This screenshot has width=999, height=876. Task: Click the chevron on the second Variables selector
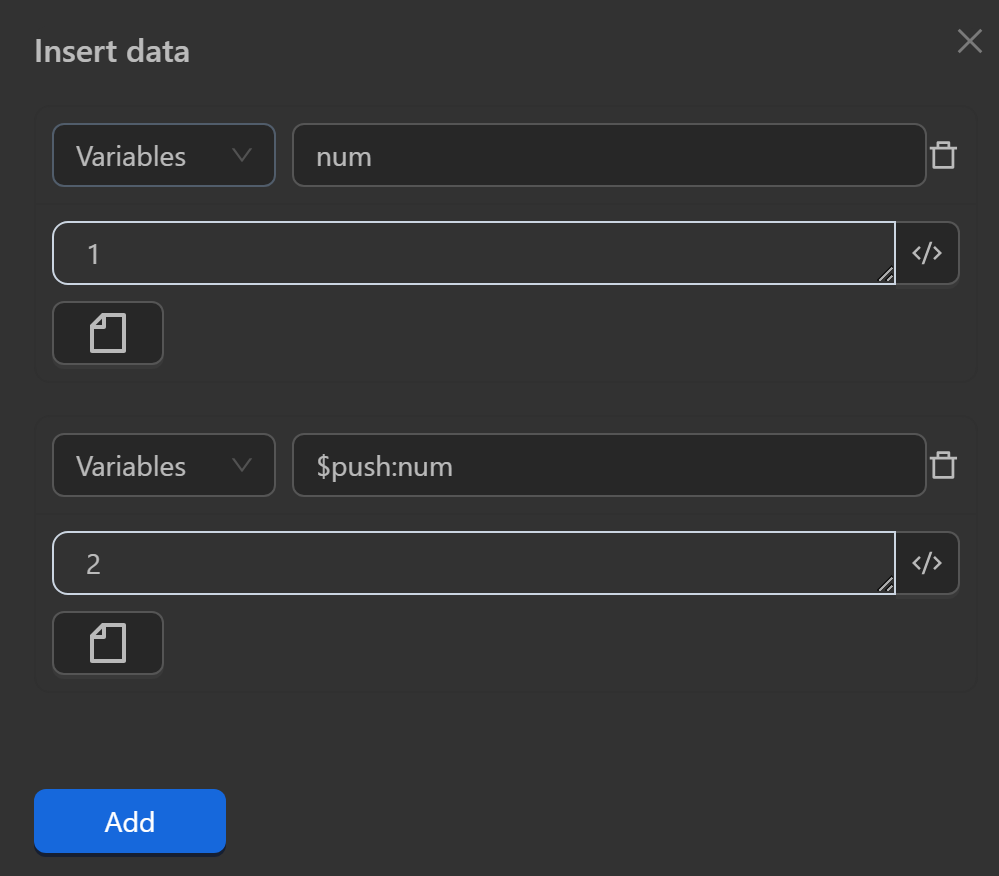(x=243, y=465)
